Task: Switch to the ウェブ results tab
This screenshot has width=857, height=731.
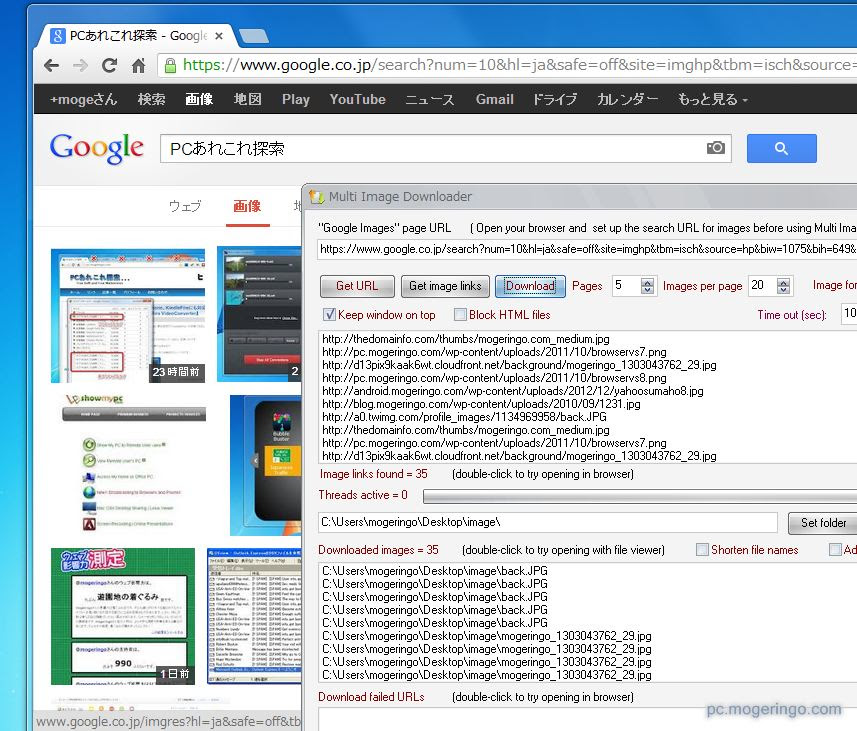Action: (x=185, y=206)
